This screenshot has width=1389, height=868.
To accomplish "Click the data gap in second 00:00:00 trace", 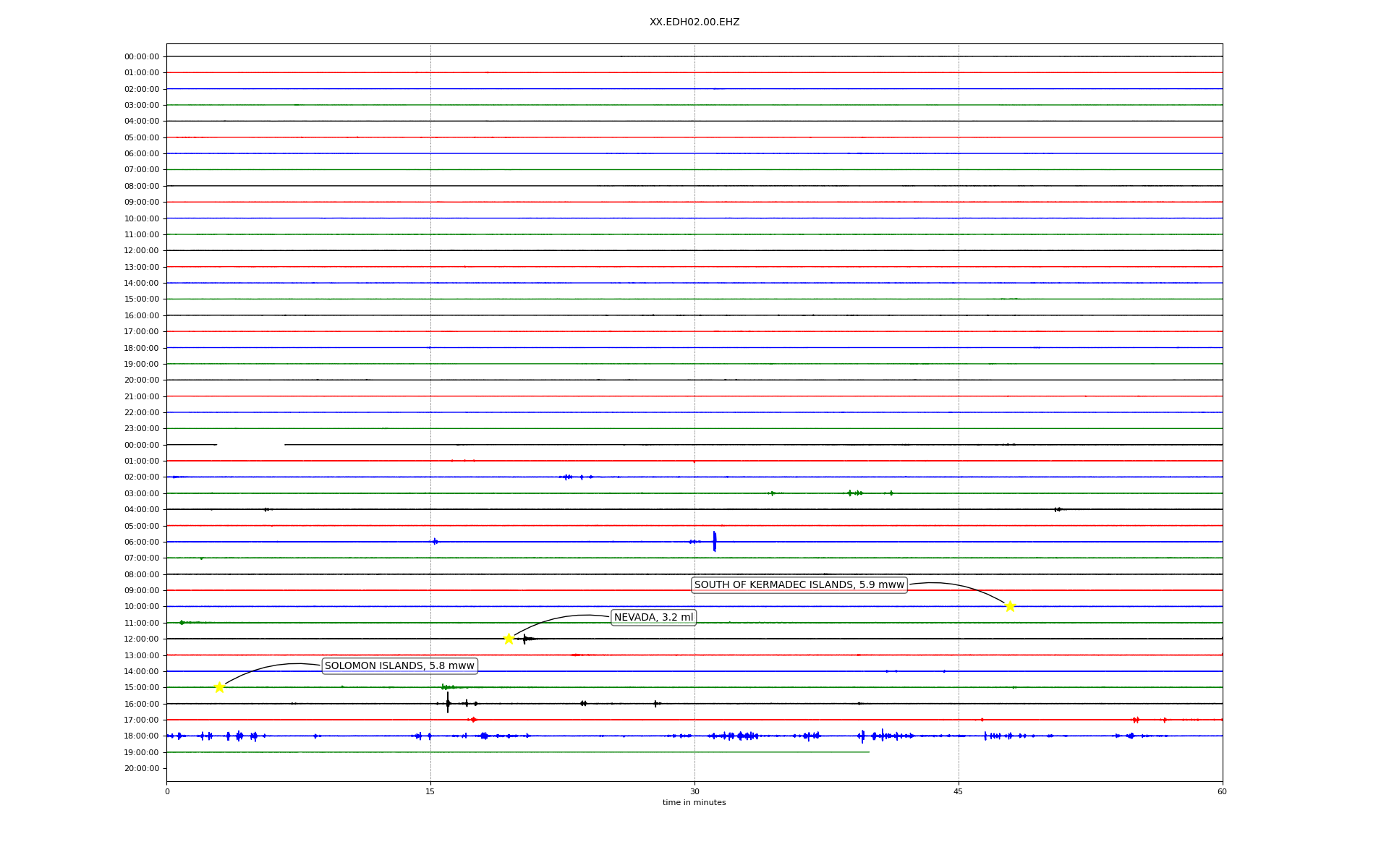I will 250,445.
